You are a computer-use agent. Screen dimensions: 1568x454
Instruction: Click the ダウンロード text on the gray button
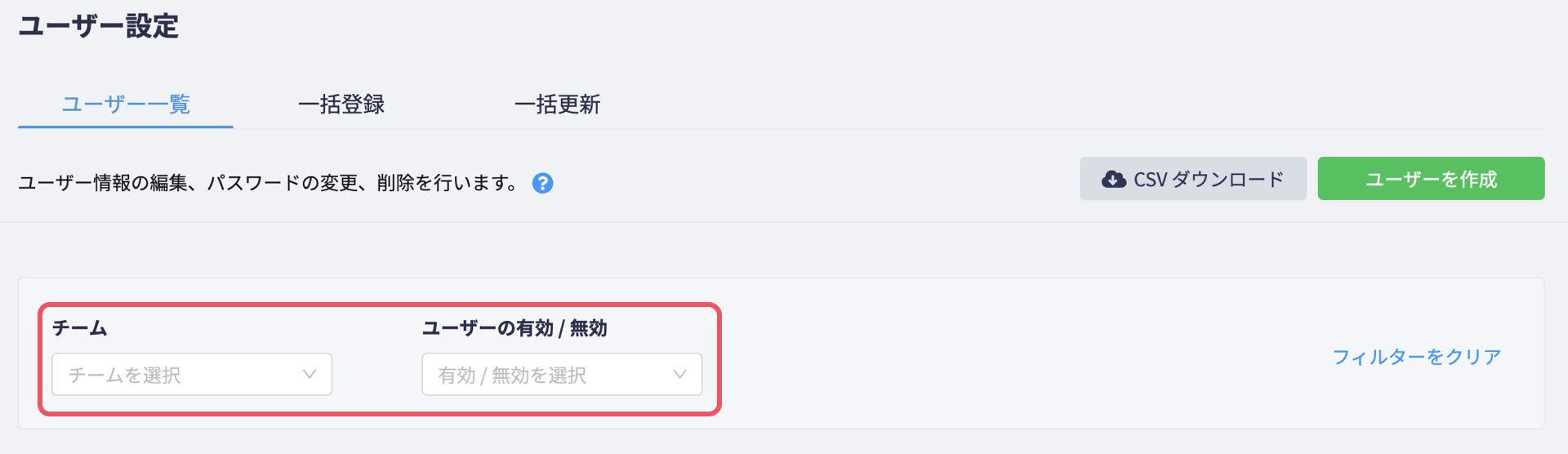click(1228, 180)
